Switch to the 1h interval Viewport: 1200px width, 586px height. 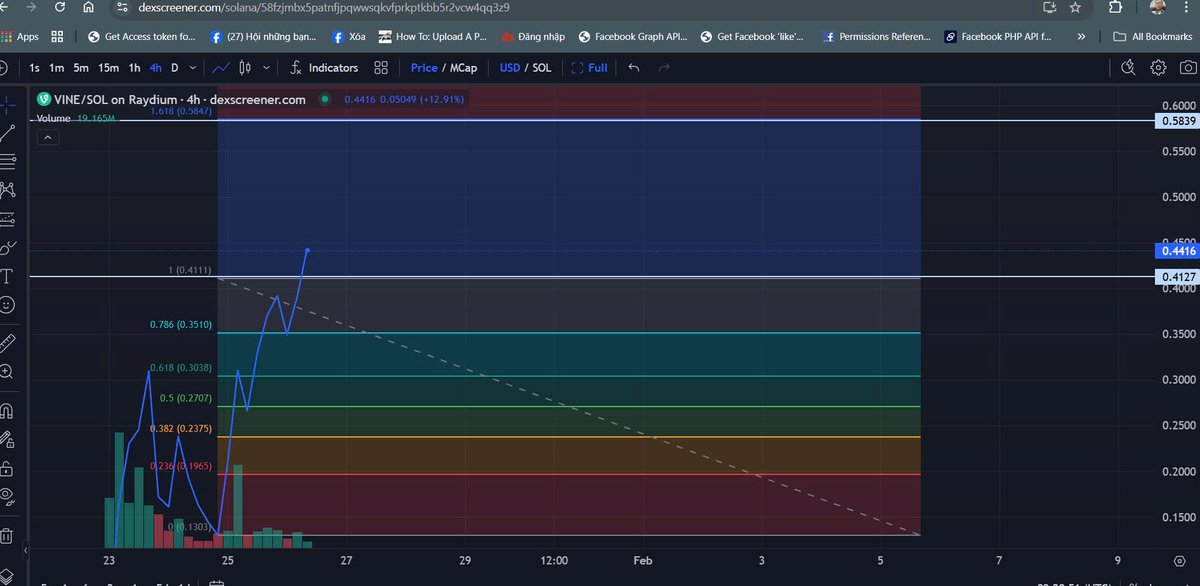tap(133, 68)
